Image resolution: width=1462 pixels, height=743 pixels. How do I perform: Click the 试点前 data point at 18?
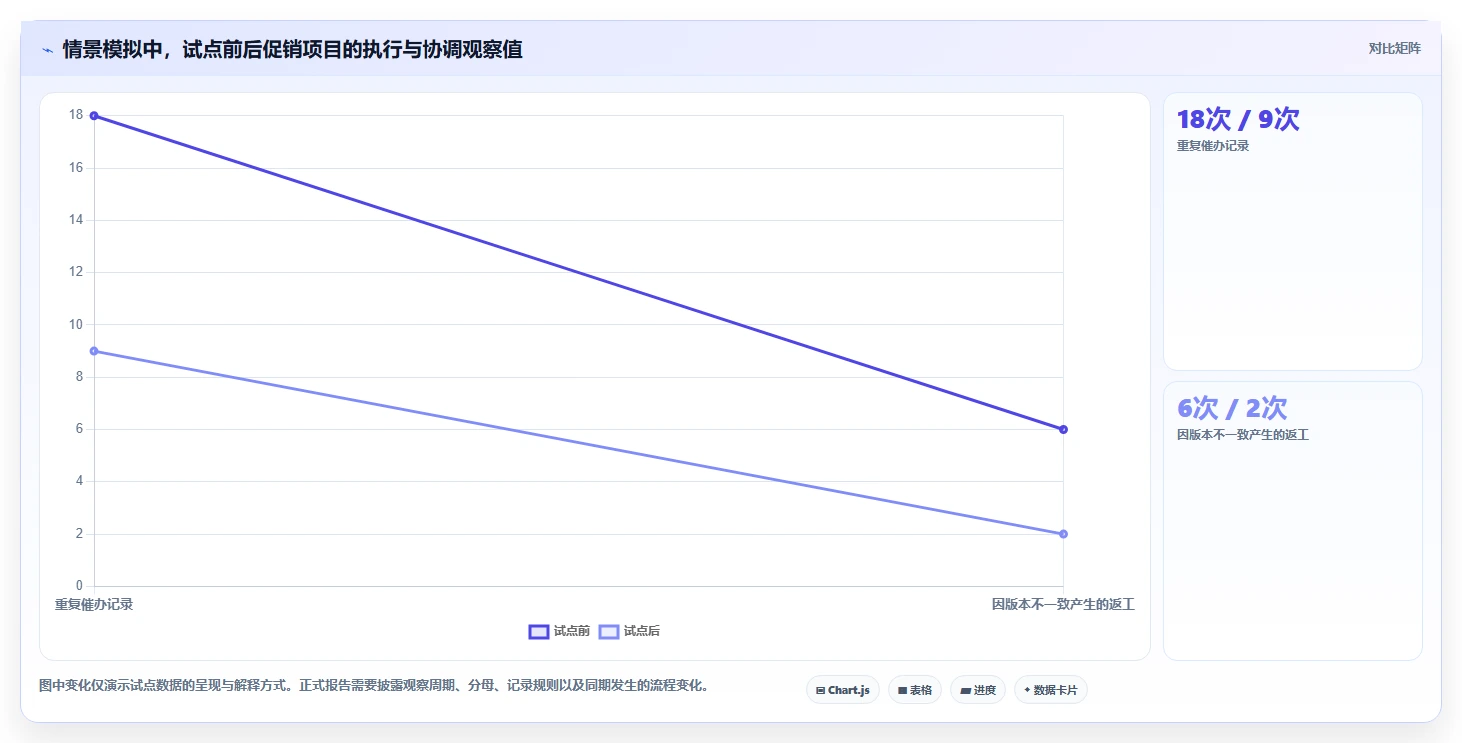click(x=94, y=116)
